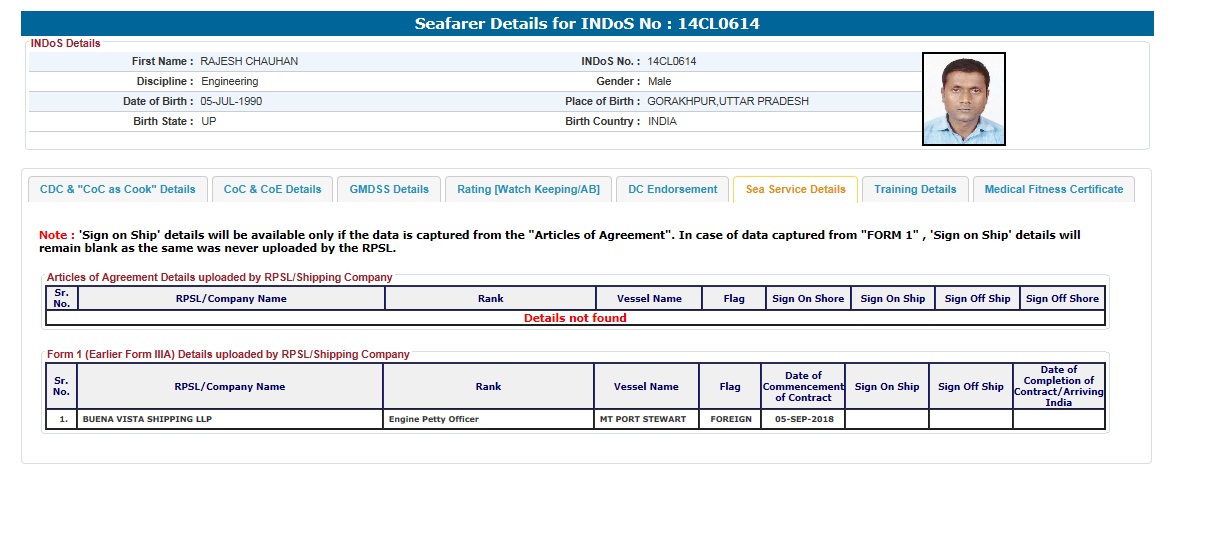
Task: Click the Date of Commencement of Contract header
Action: tap(803, 386)
